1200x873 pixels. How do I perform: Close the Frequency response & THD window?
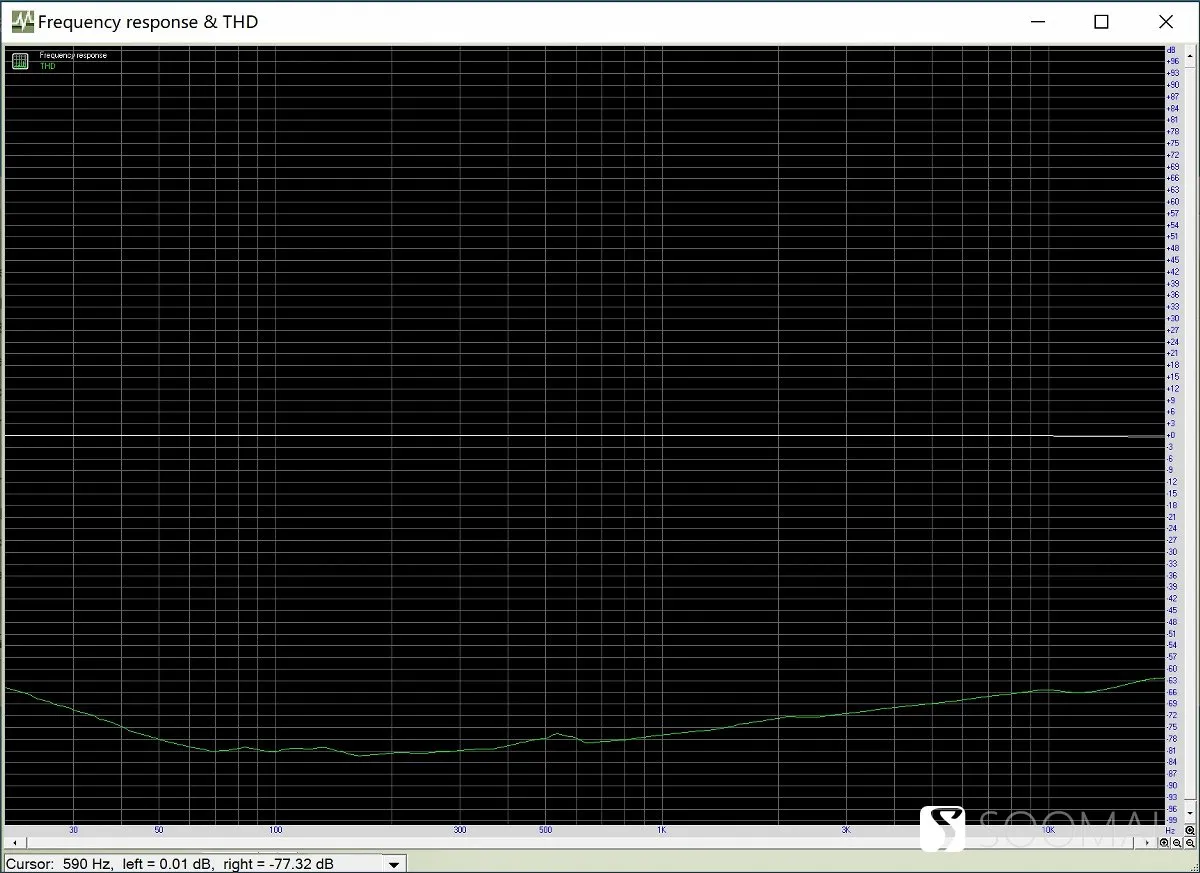click(1166, 22)
